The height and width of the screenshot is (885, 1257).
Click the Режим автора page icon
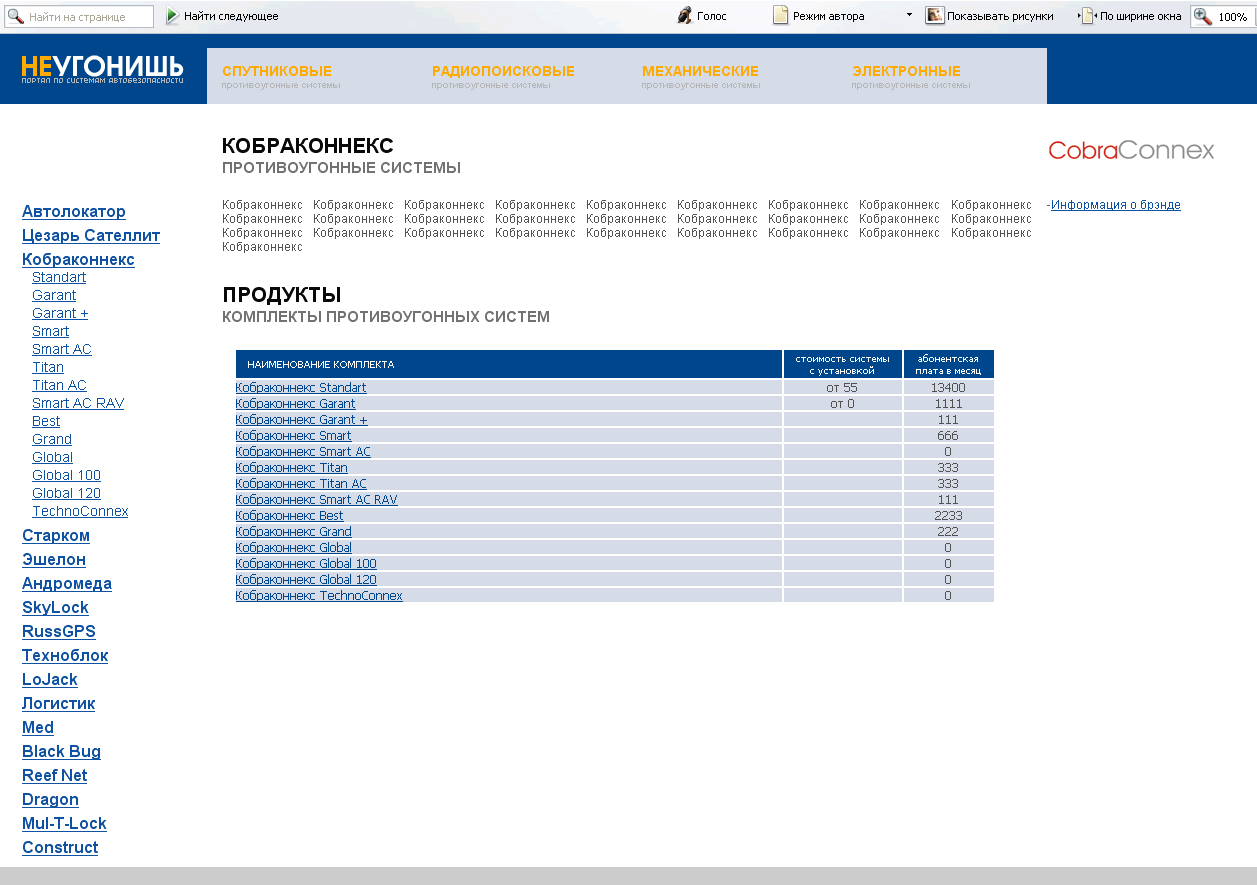[781, 16]
